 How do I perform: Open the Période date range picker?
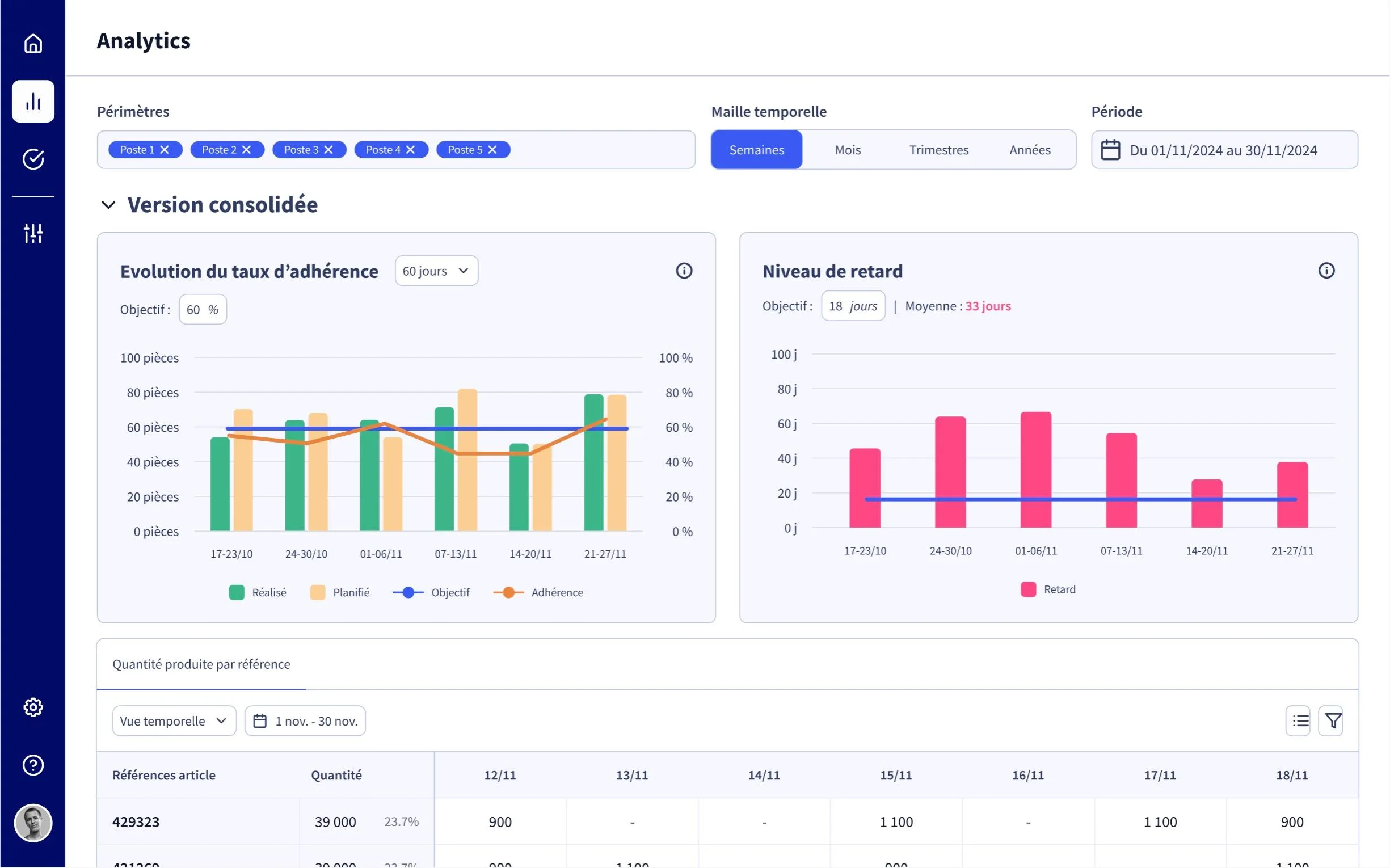1225,150
